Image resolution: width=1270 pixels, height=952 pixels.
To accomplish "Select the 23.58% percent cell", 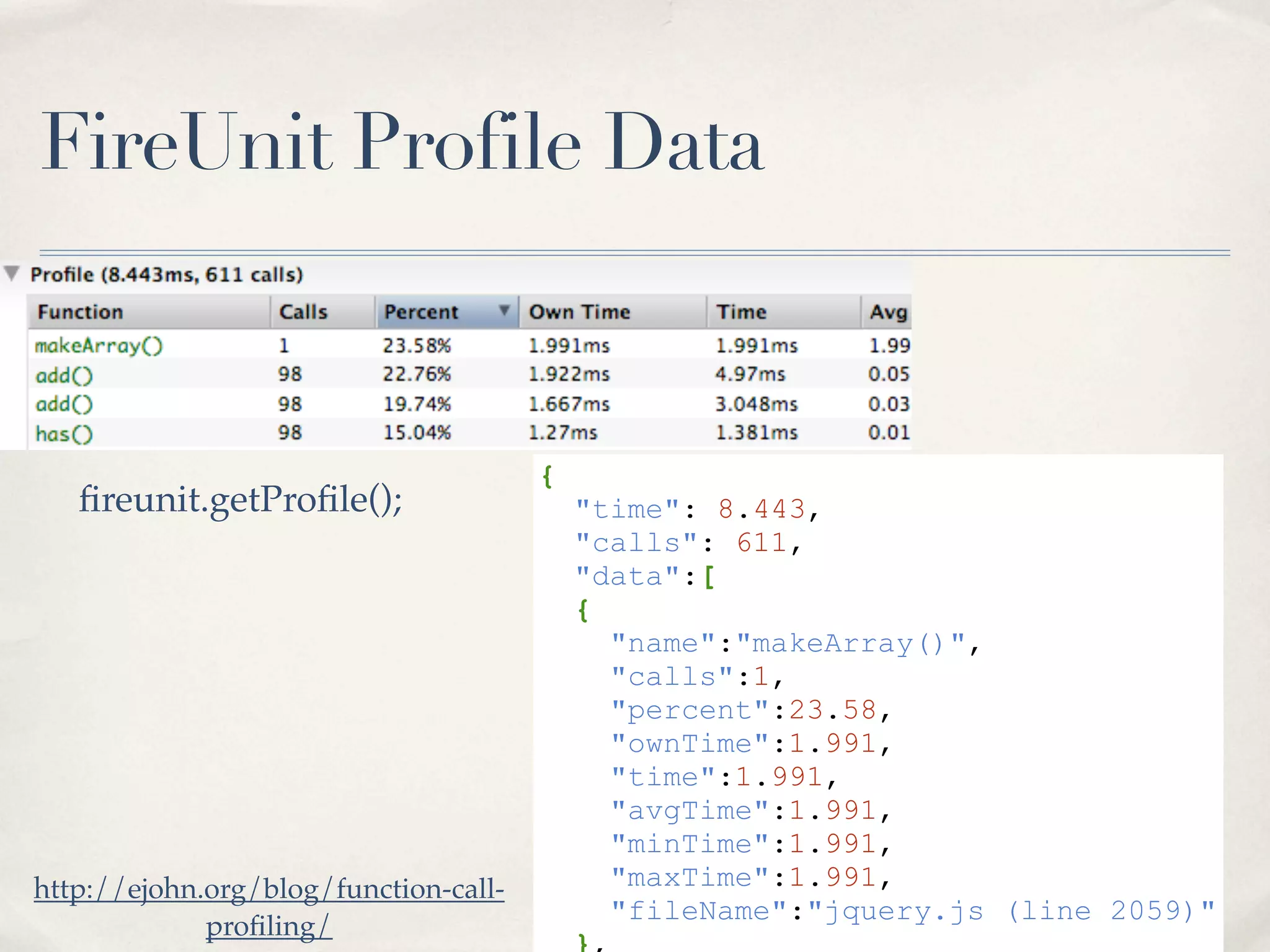I will point(417,345).
